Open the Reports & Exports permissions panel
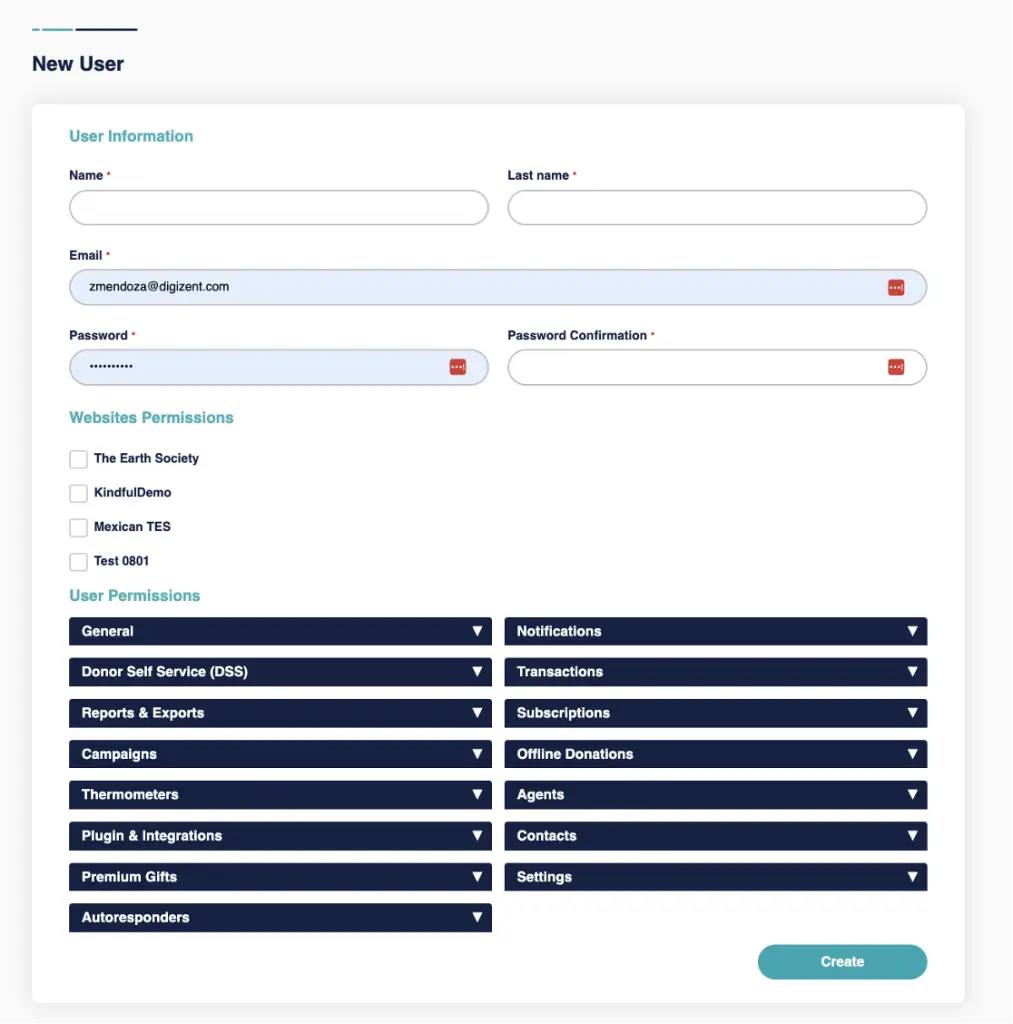Screen dimensions: 1013x1024 pyautogui.click(x=280, y=713)
